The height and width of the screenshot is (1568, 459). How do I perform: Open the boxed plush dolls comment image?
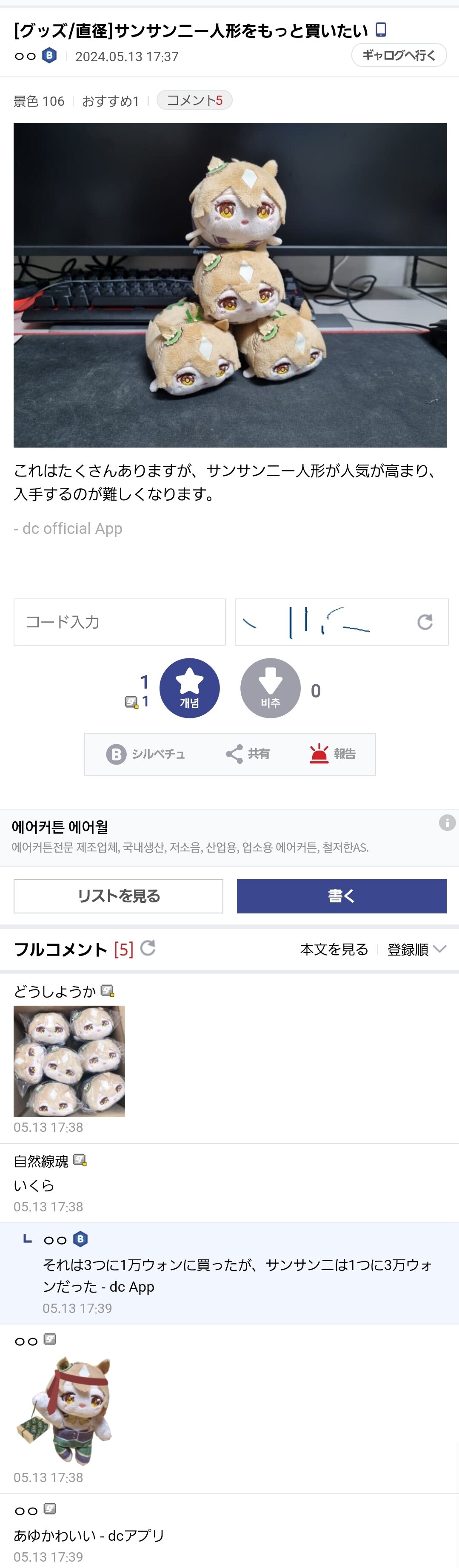(69, 1061)
